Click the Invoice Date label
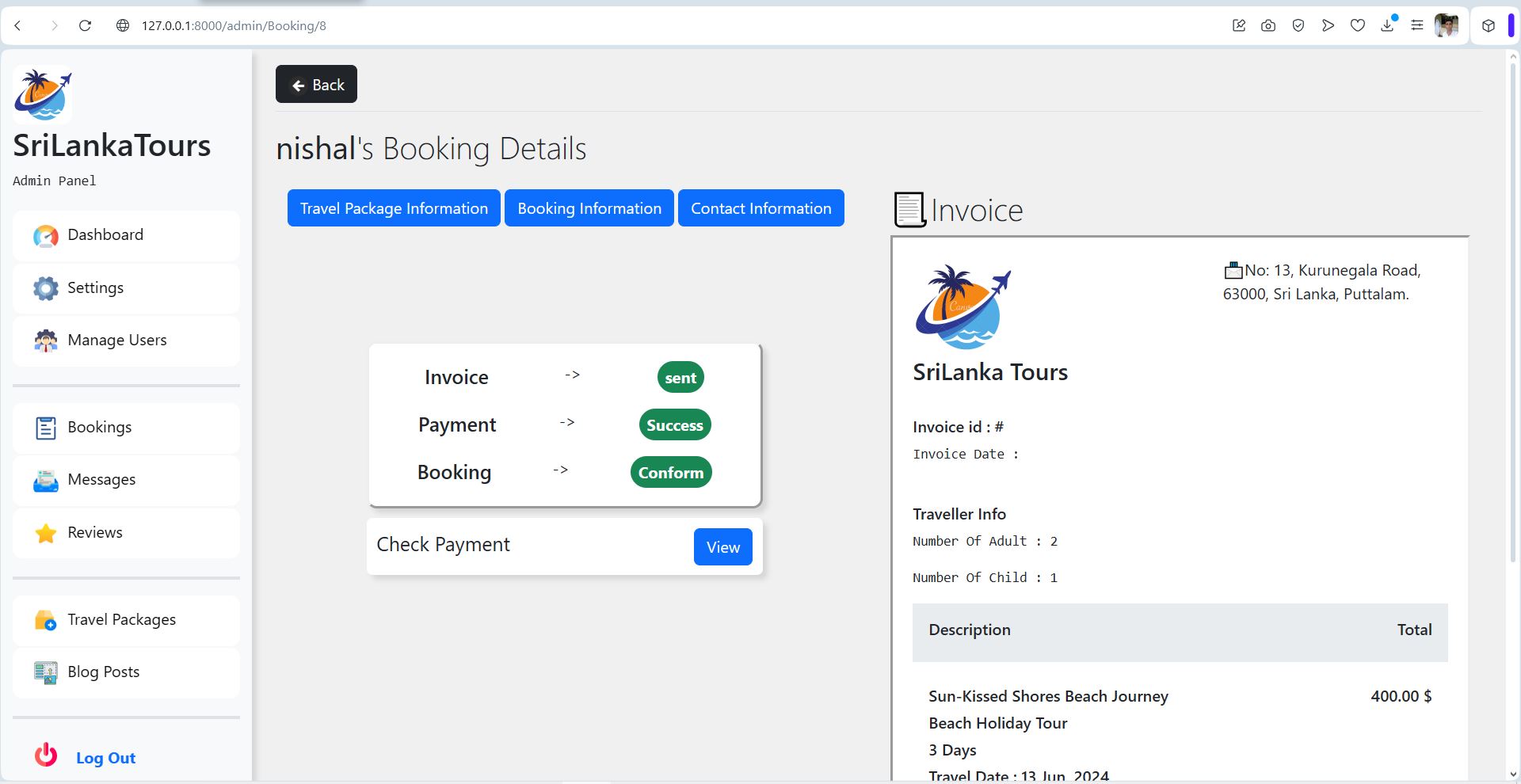Image resolution: width=1521 pixels, height=784 pixels. (966, 455)
